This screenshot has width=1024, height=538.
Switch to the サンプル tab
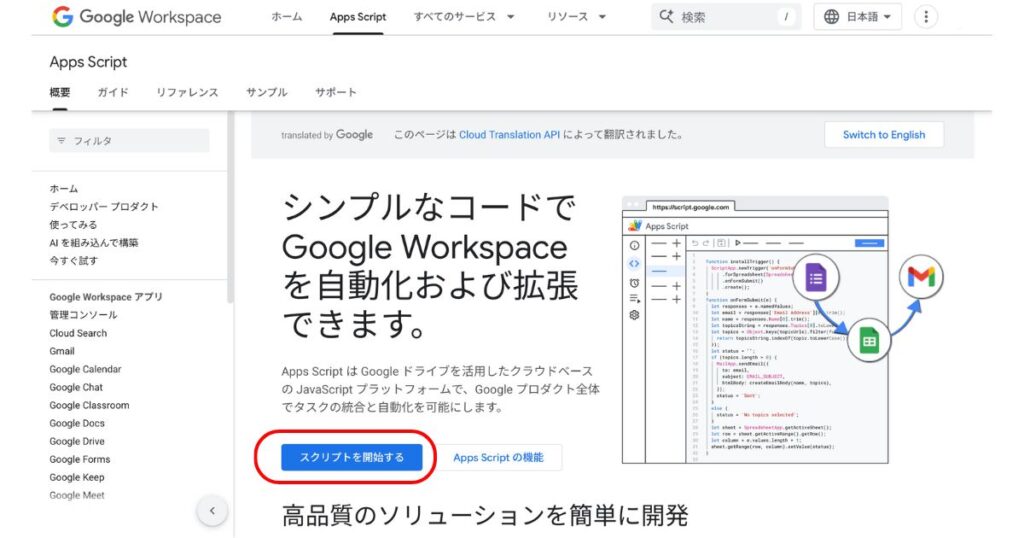(266, 92)
